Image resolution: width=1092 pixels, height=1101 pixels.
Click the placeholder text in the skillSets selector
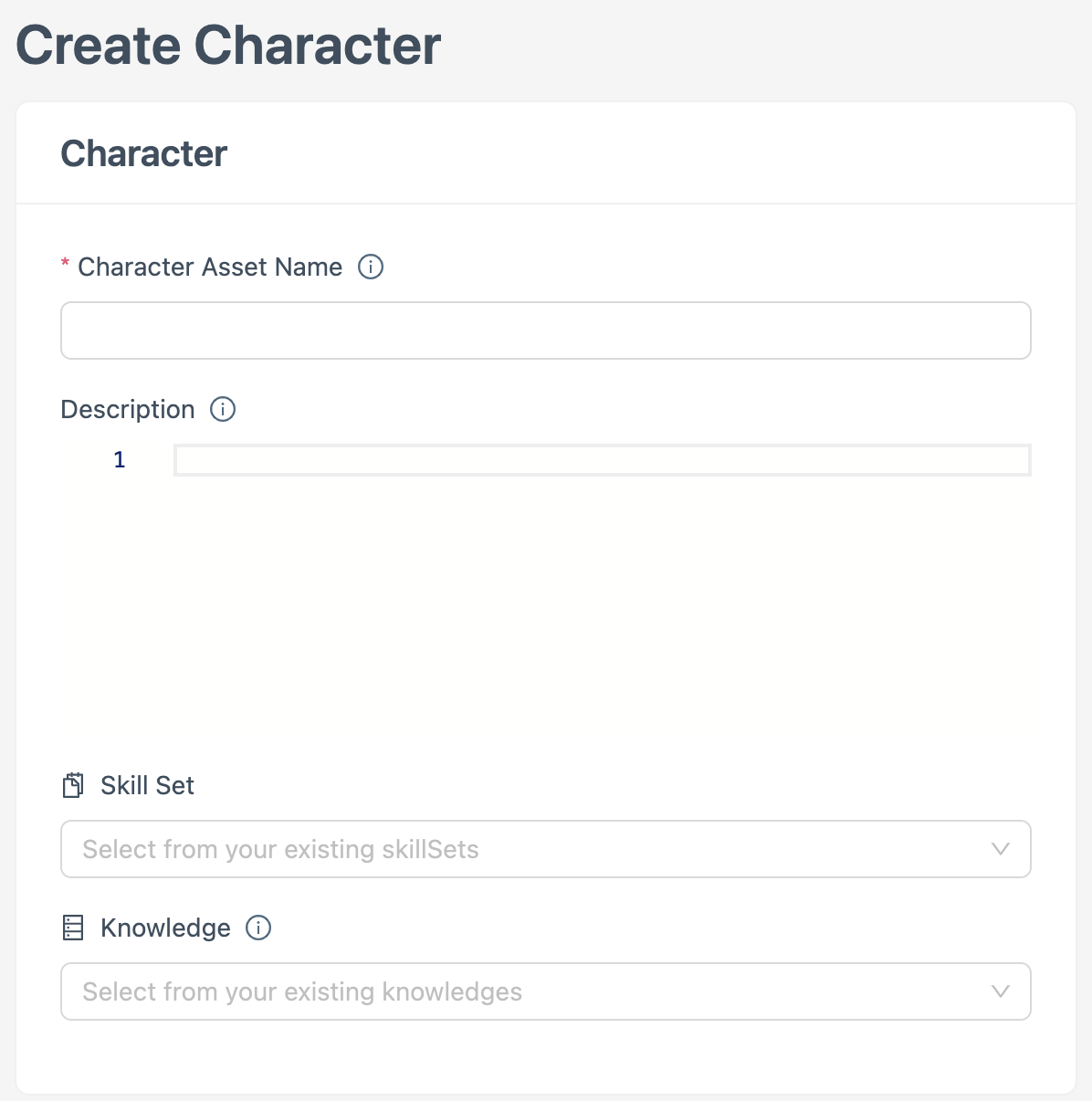[x=279, y=849]
